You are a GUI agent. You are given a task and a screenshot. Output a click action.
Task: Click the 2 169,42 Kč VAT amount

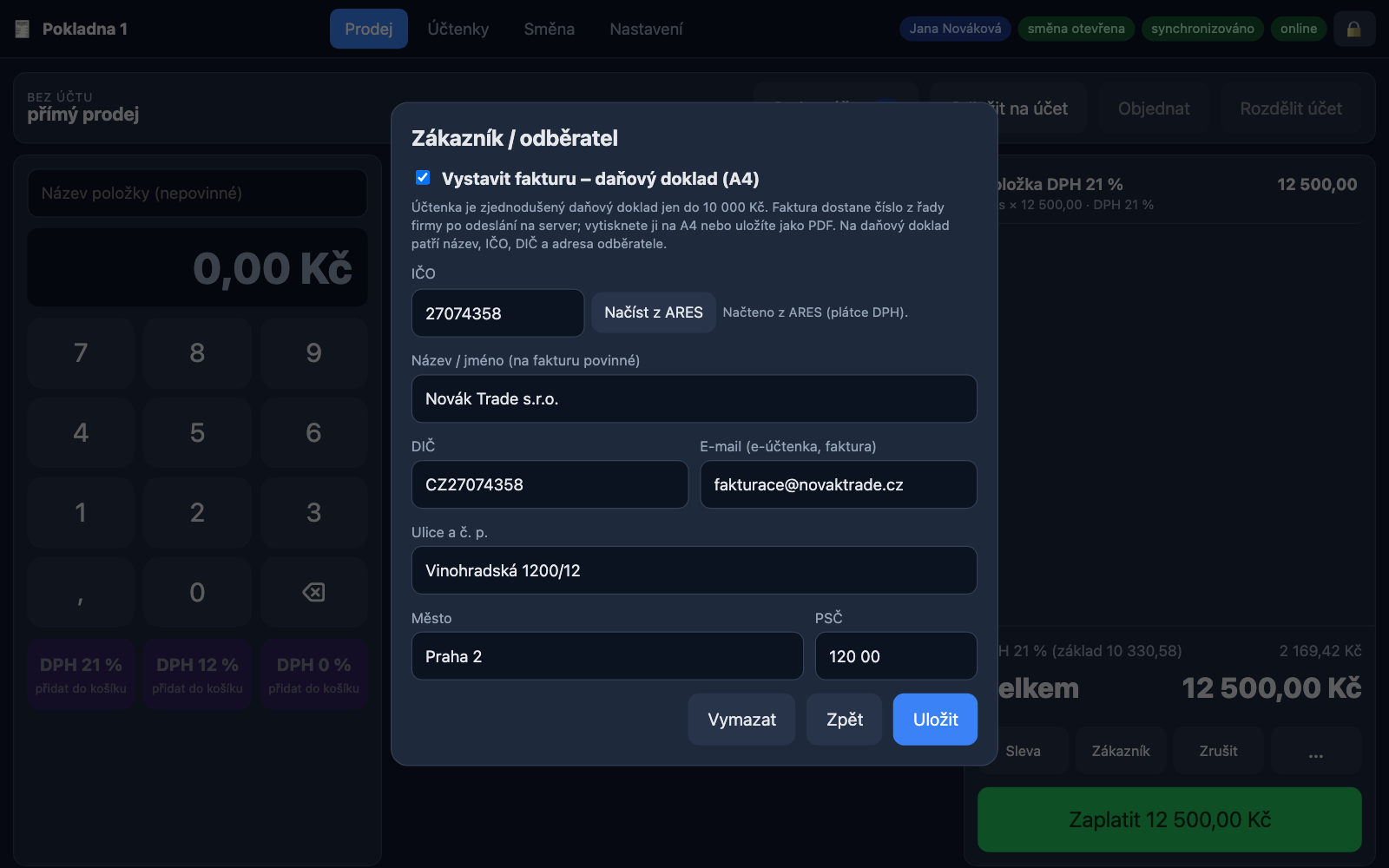pyautogui.click(x=1320, y=651)
